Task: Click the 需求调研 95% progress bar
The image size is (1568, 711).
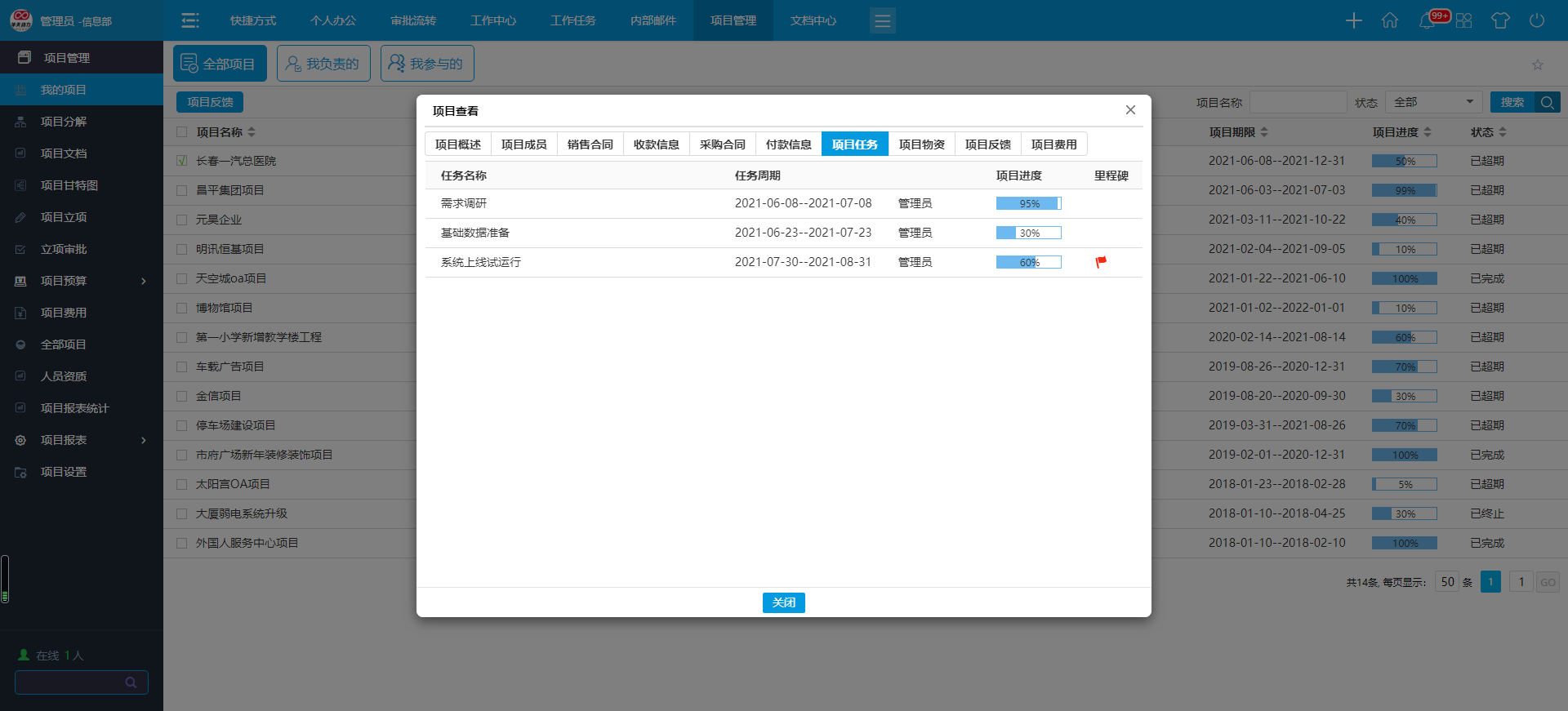Action: (1028, 203)
